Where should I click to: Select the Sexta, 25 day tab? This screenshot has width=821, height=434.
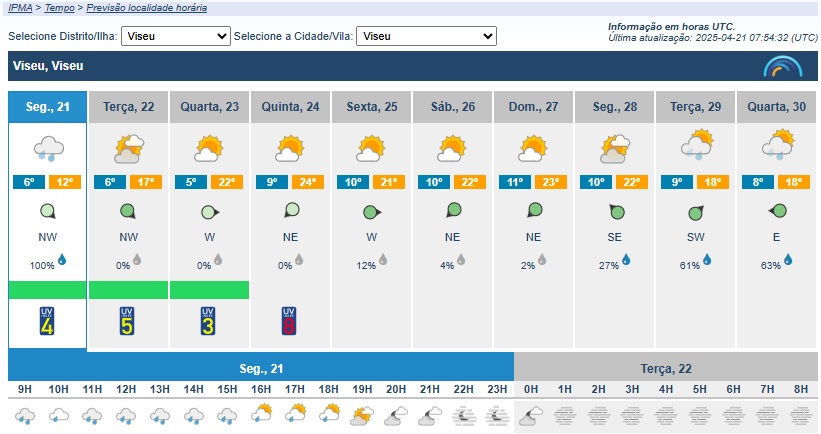372,107
